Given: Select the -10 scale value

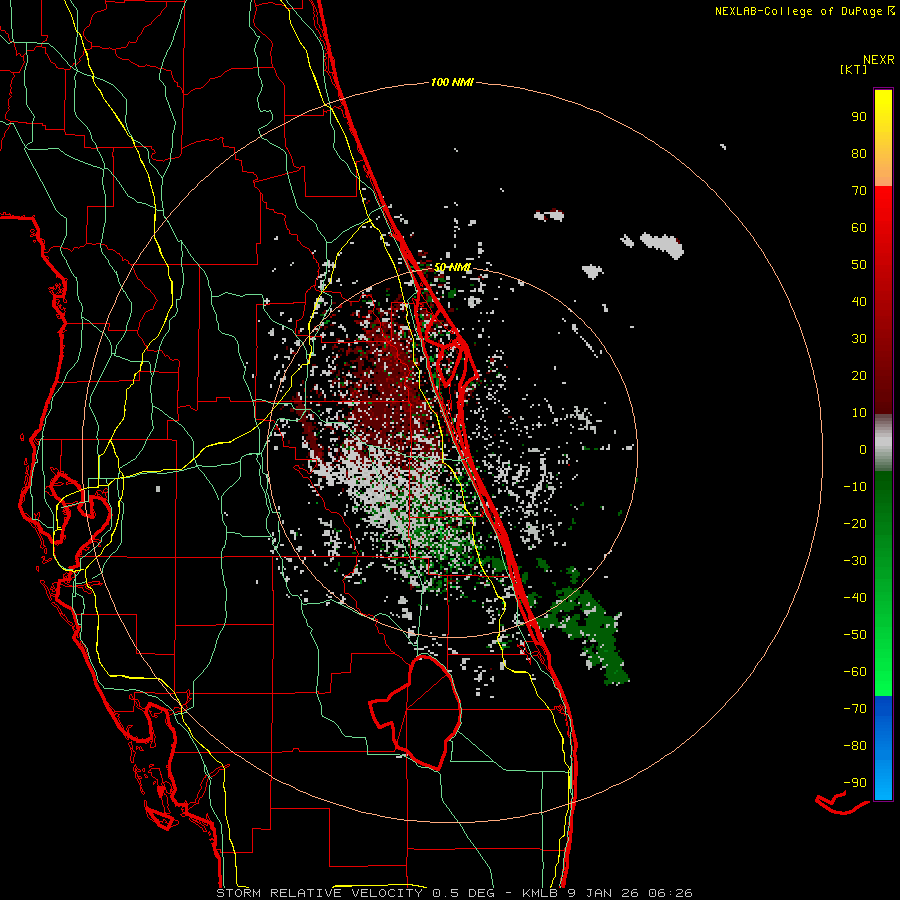Looking at the screenshot, I should point(855,487).
